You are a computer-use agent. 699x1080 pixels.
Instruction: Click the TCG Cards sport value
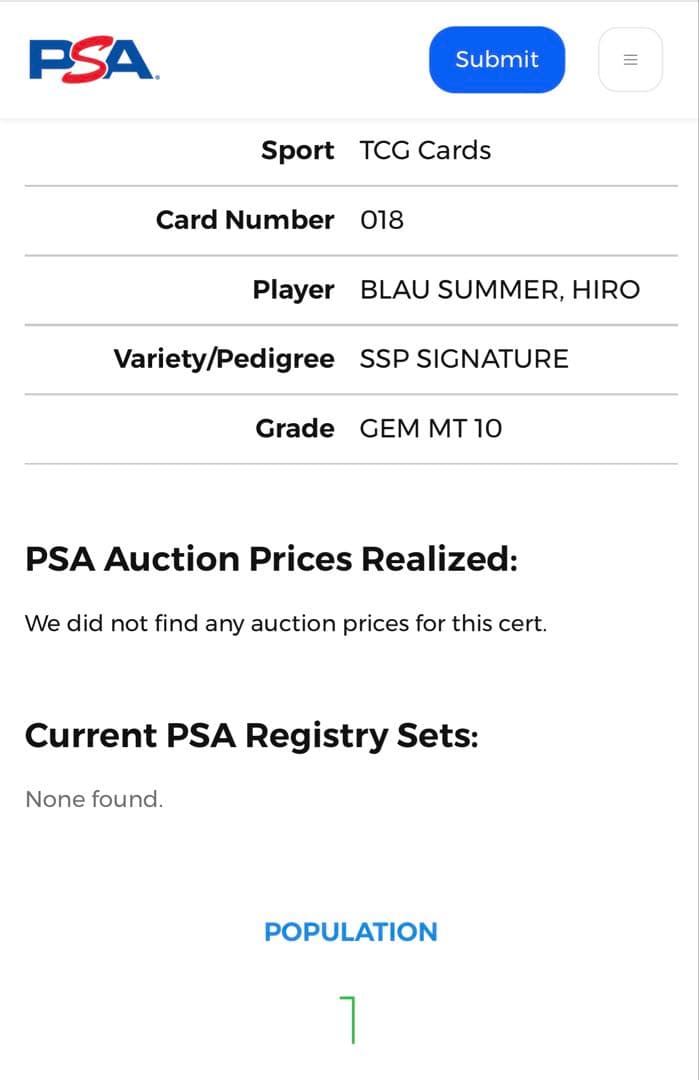pos(425,151)
